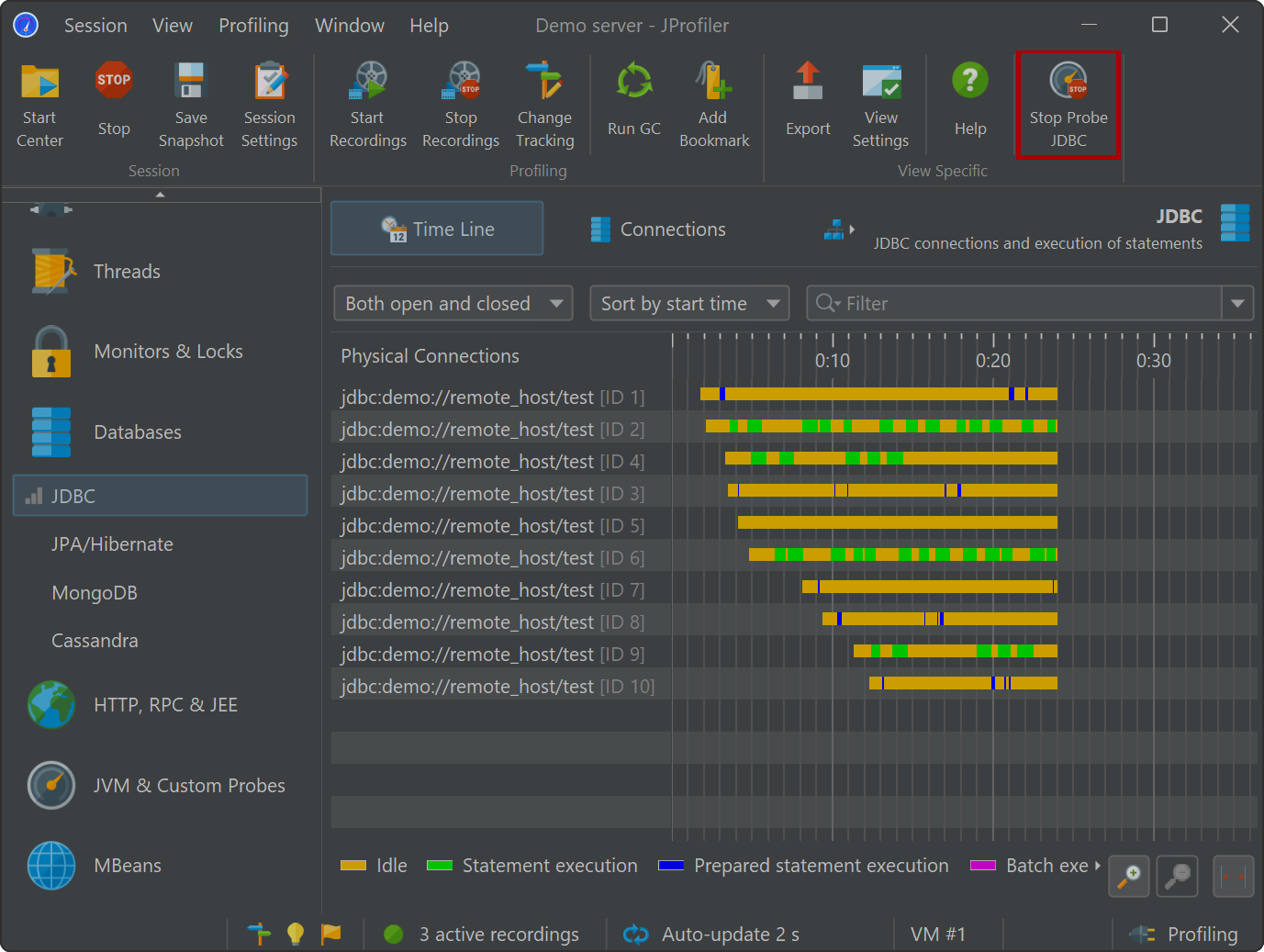Click Start Recordings
Image resolution: width=1264 pixels, height=952 pixels.
pos(367,105)
